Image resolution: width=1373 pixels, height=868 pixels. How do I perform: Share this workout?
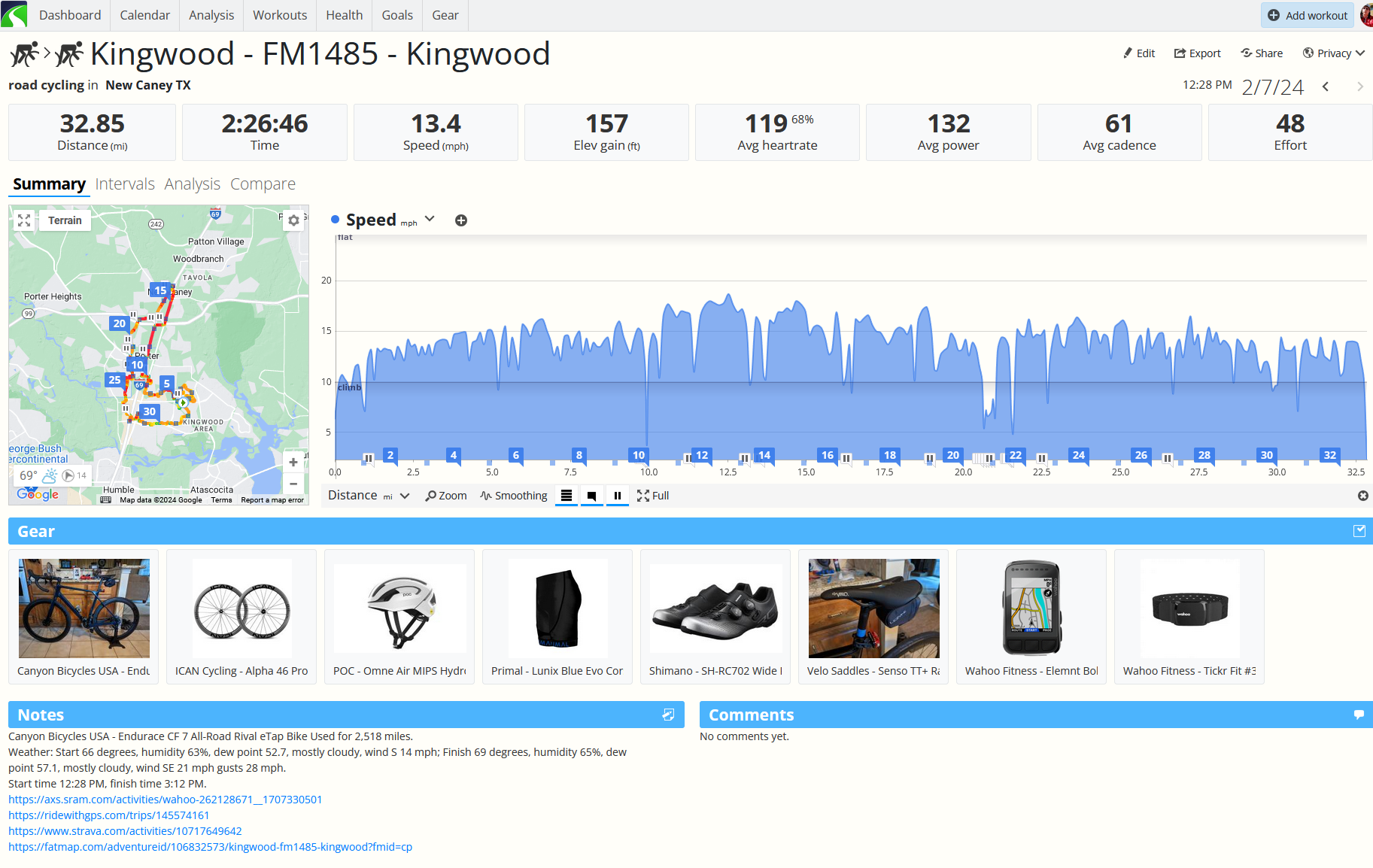click(1262, 53)
